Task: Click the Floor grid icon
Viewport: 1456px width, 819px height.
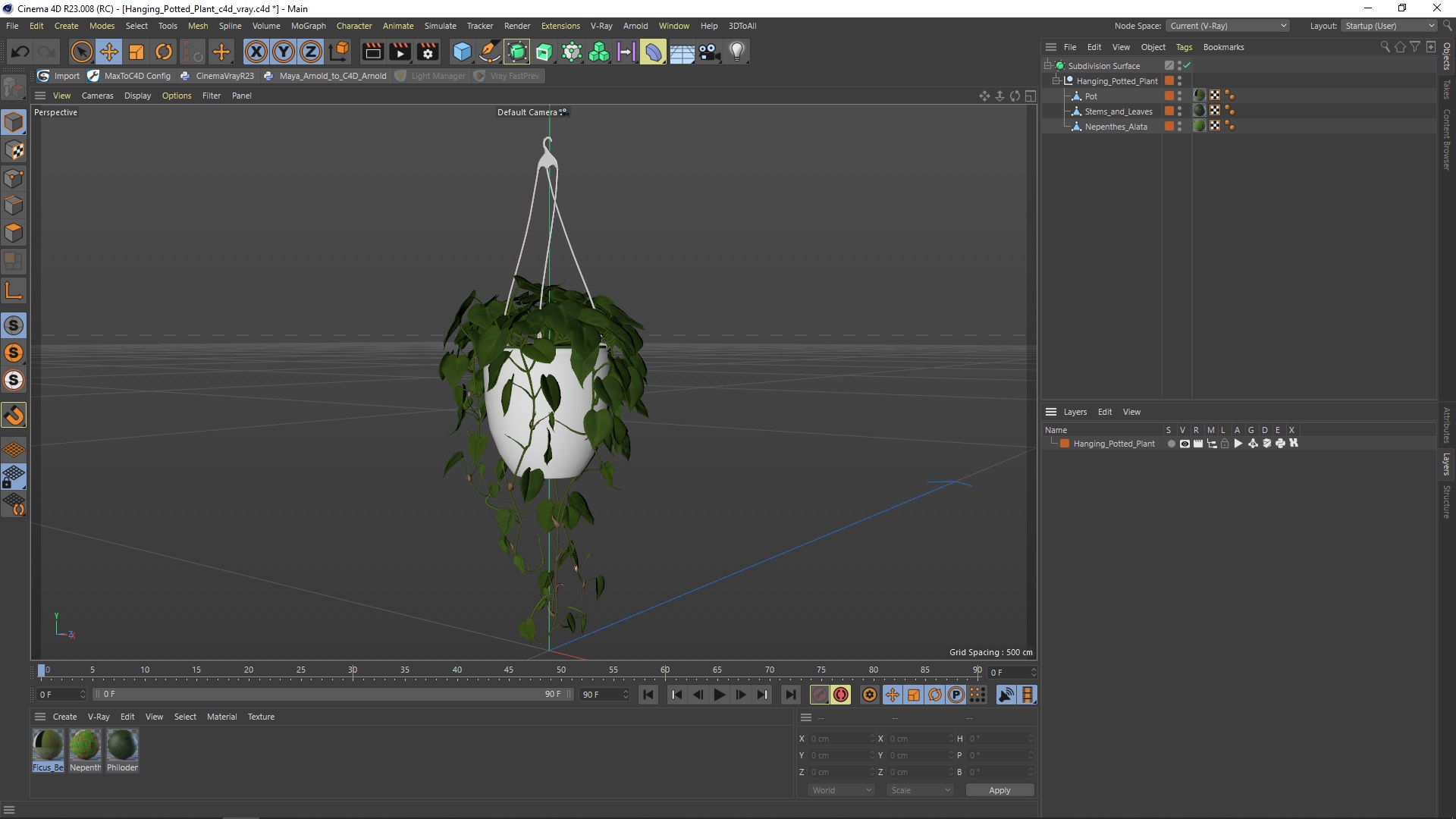Action: coord(682,52)
